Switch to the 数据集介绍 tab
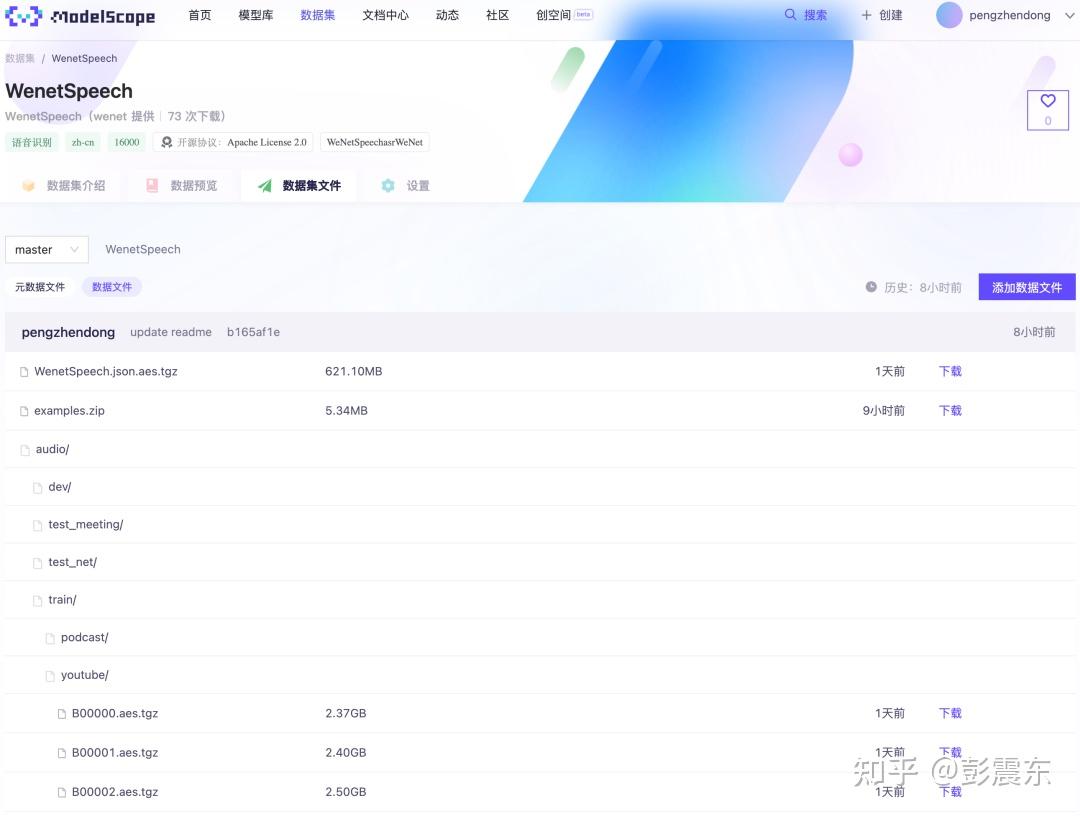 click(63, 185)
